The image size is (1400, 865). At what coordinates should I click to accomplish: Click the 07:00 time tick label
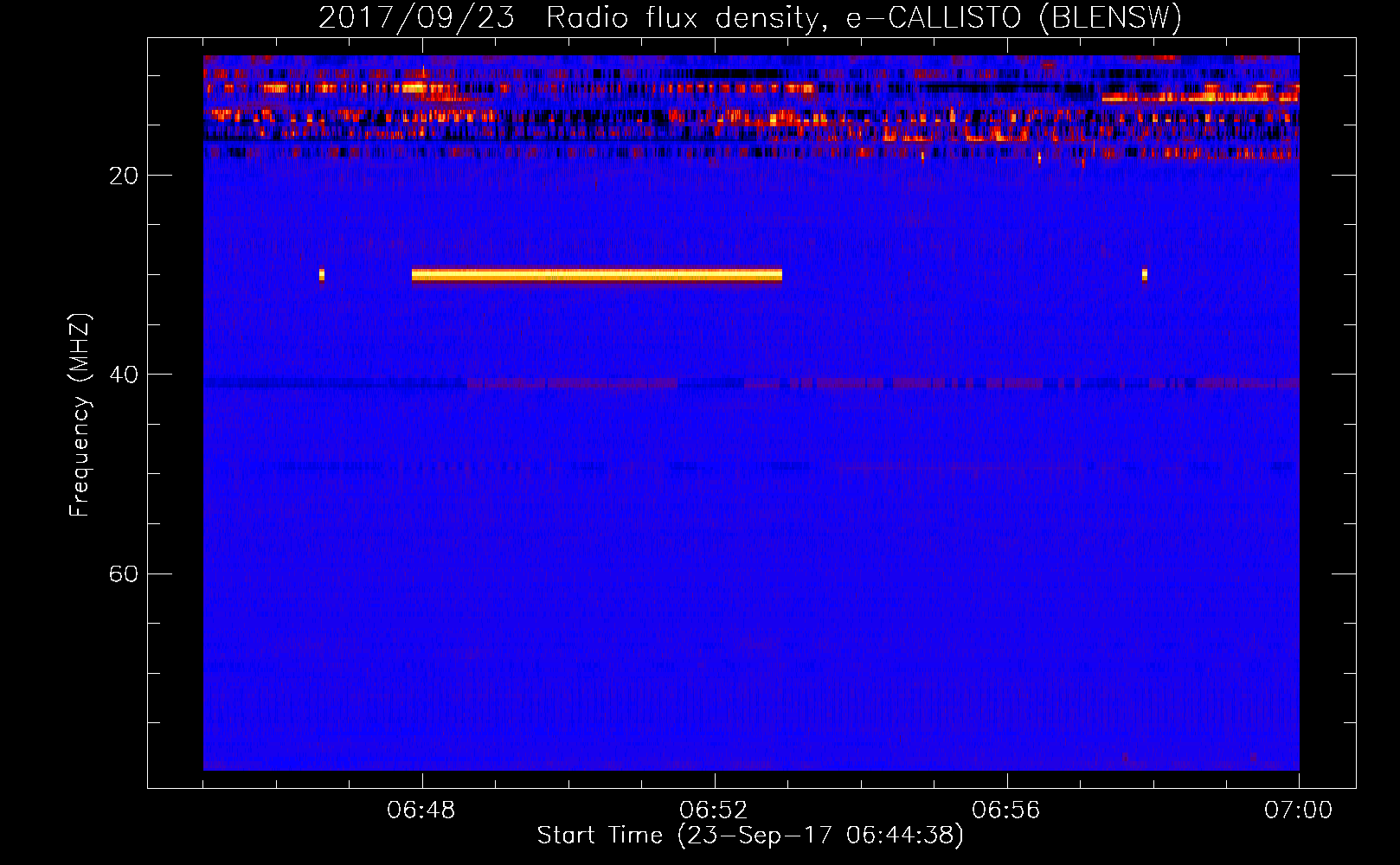(1298, 811)
